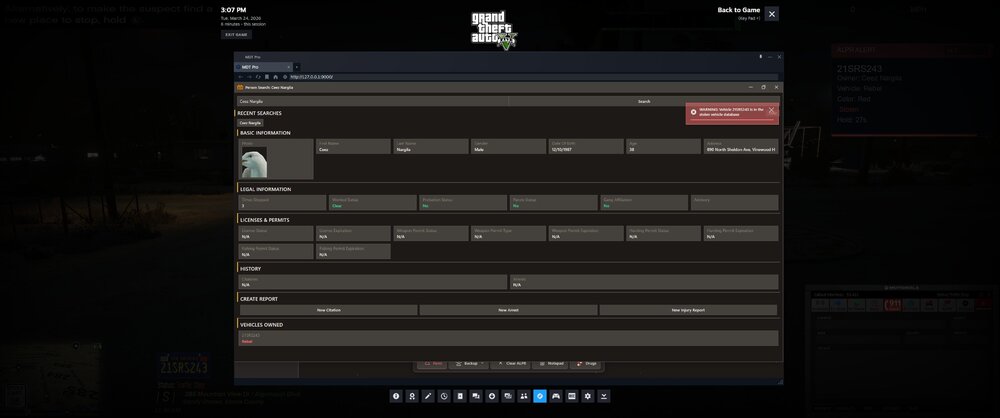Toggle the highlighted web browser icon in overlay bar

coord(540,396)
